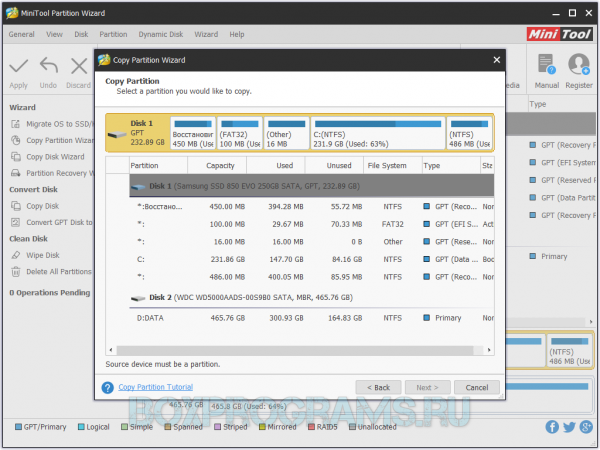Select the Disk 1 Samsung SSD header row
The width and height of the screenshot is (600, 450).
(311, 186)
